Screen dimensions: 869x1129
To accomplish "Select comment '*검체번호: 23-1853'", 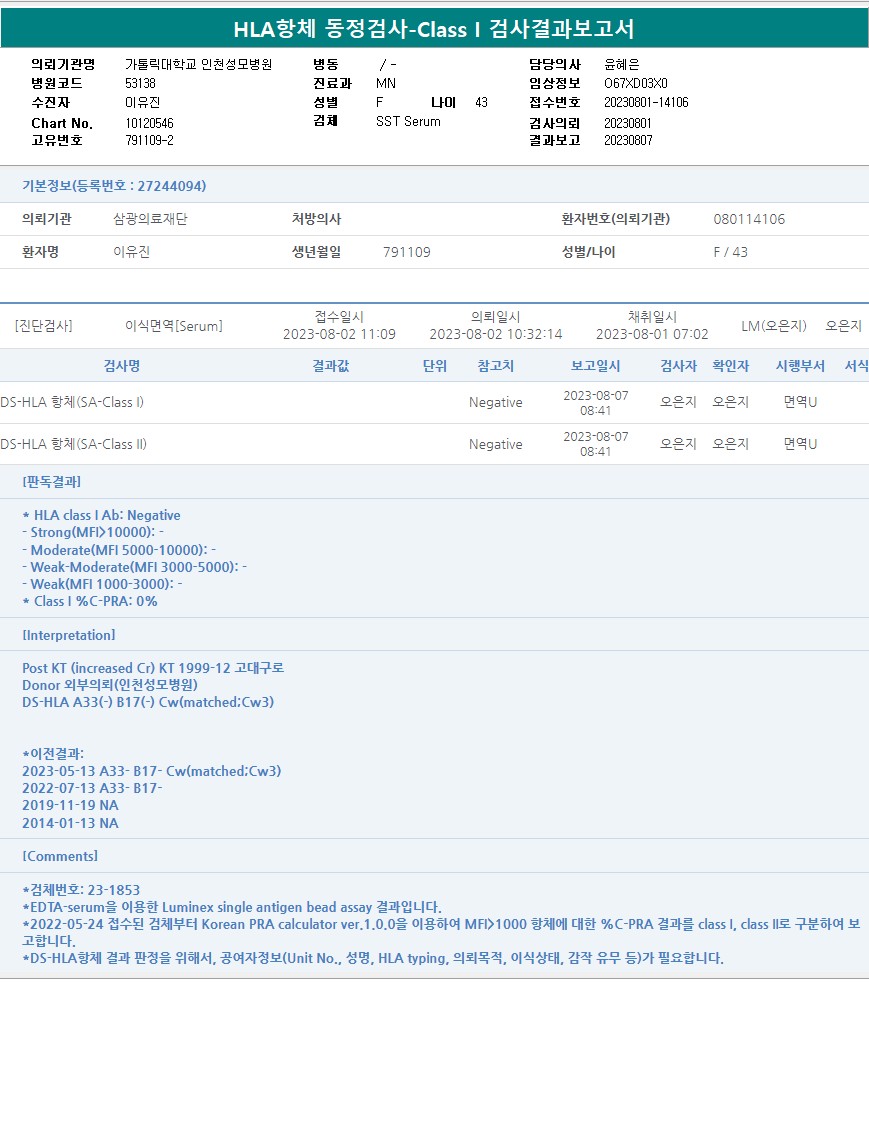I will tap(81, 890).
